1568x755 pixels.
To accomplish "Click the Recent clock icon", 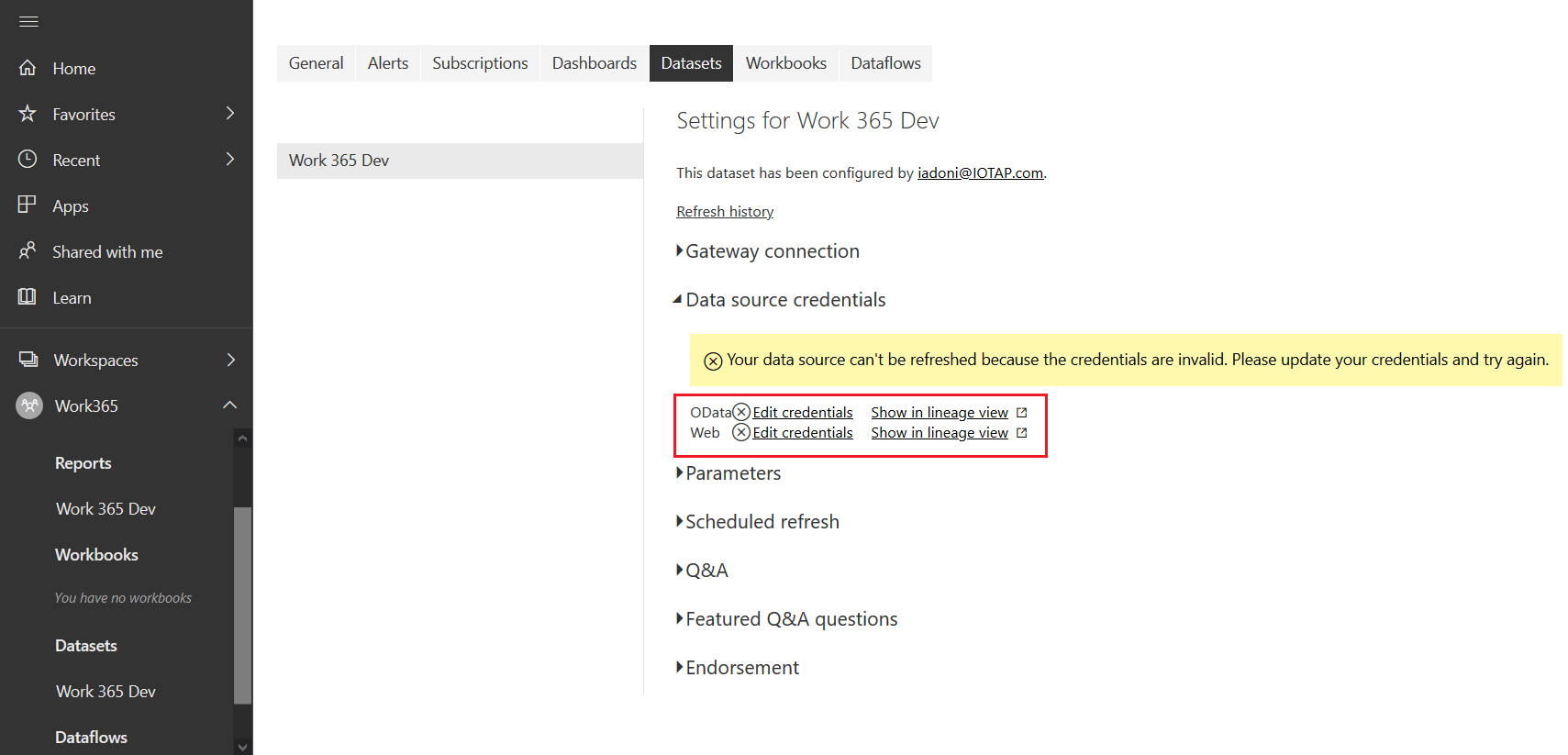I will [x=28, y=160].
